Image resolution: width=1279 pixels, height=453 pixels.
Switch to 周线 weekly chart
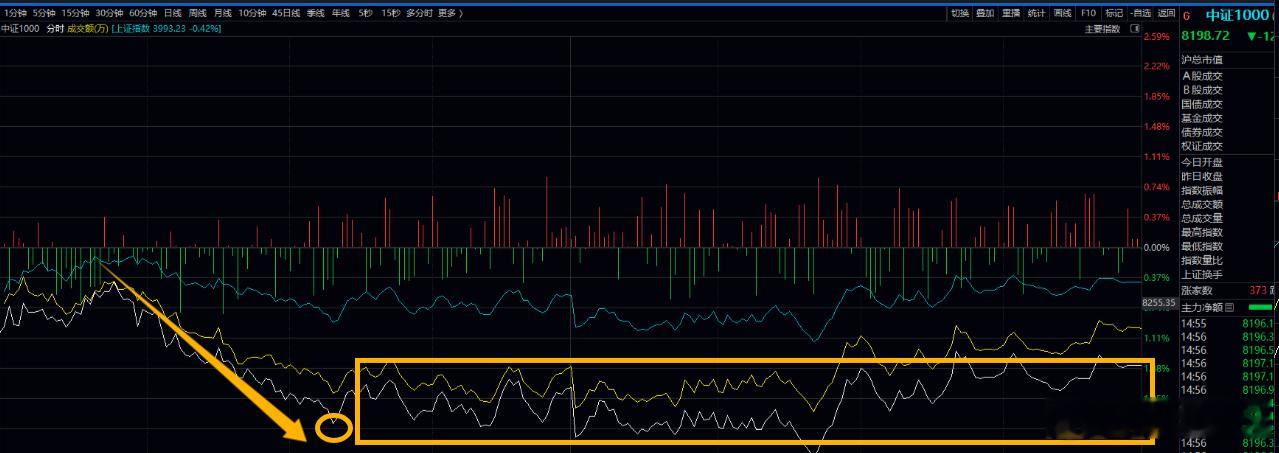click(x=197, y=13)
